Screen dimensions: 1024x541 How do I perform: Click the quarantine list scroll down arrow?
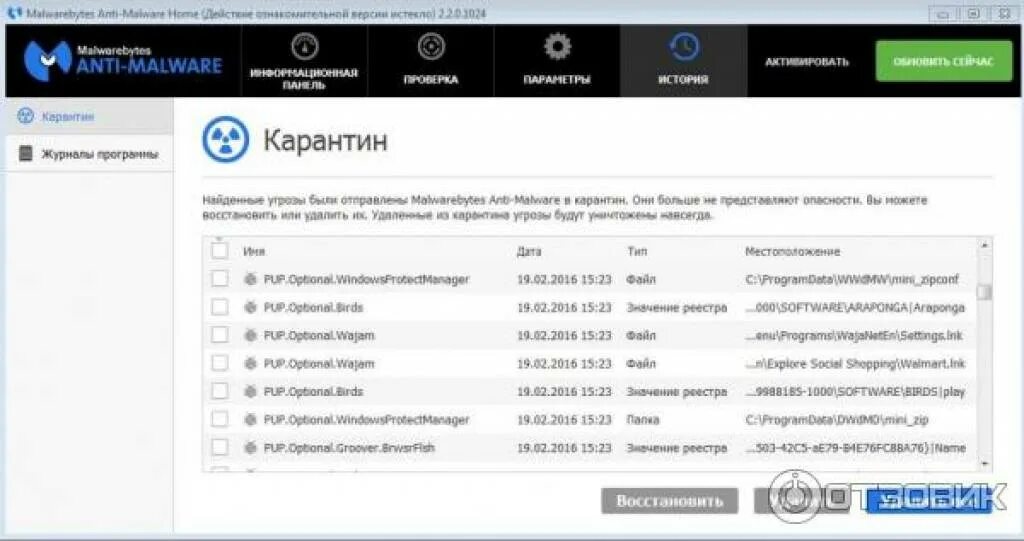[x=984, y=463]
